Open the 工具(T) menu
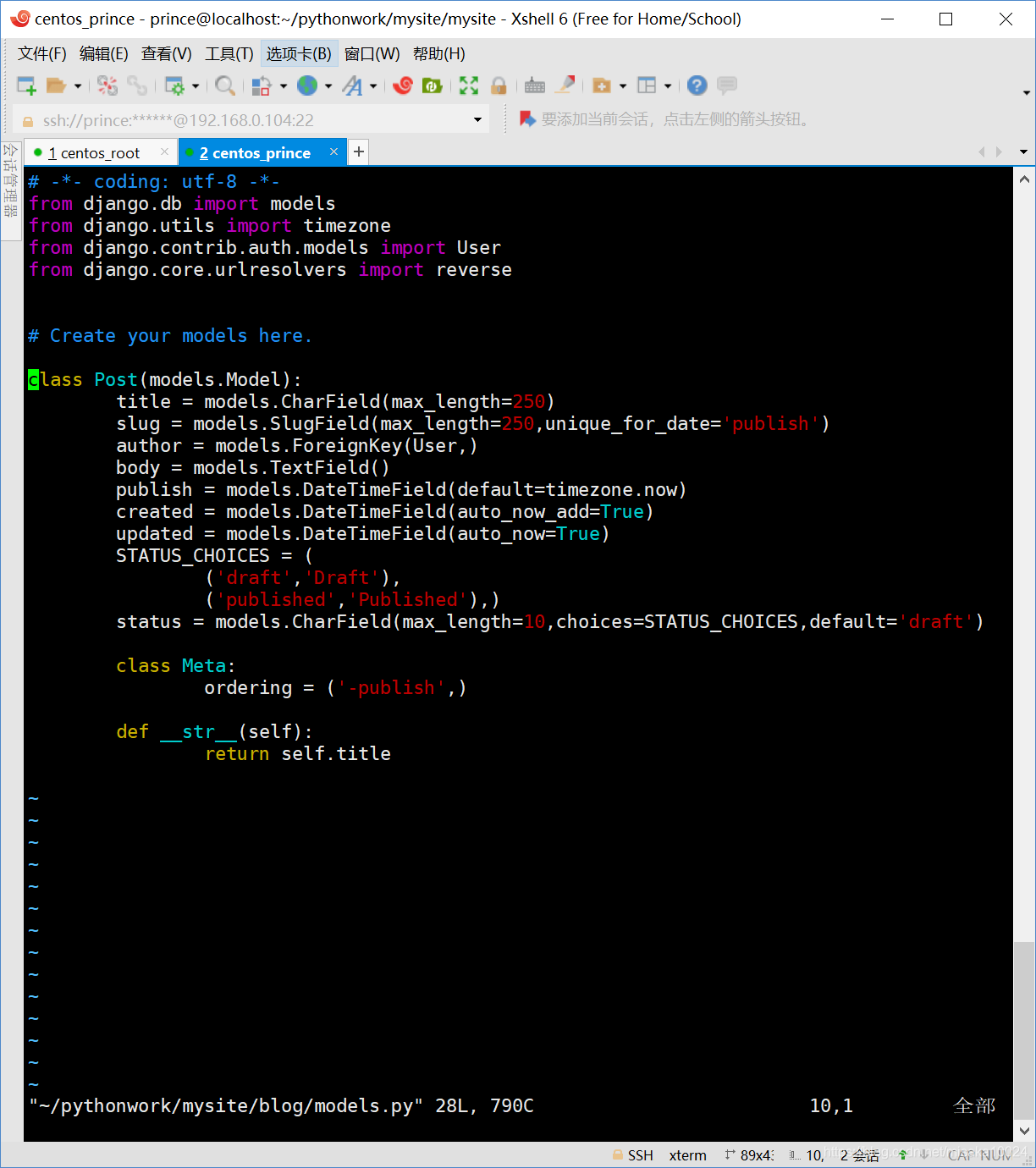Viewport: 1036px width, 1168px height. pos(229,54)
